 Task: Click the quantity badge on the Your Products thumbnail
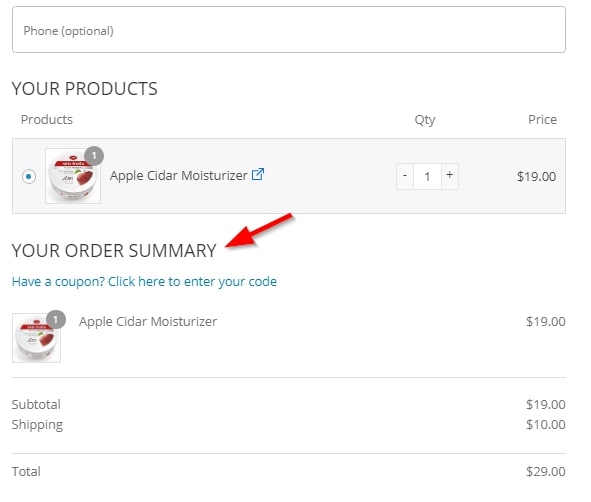94,156
